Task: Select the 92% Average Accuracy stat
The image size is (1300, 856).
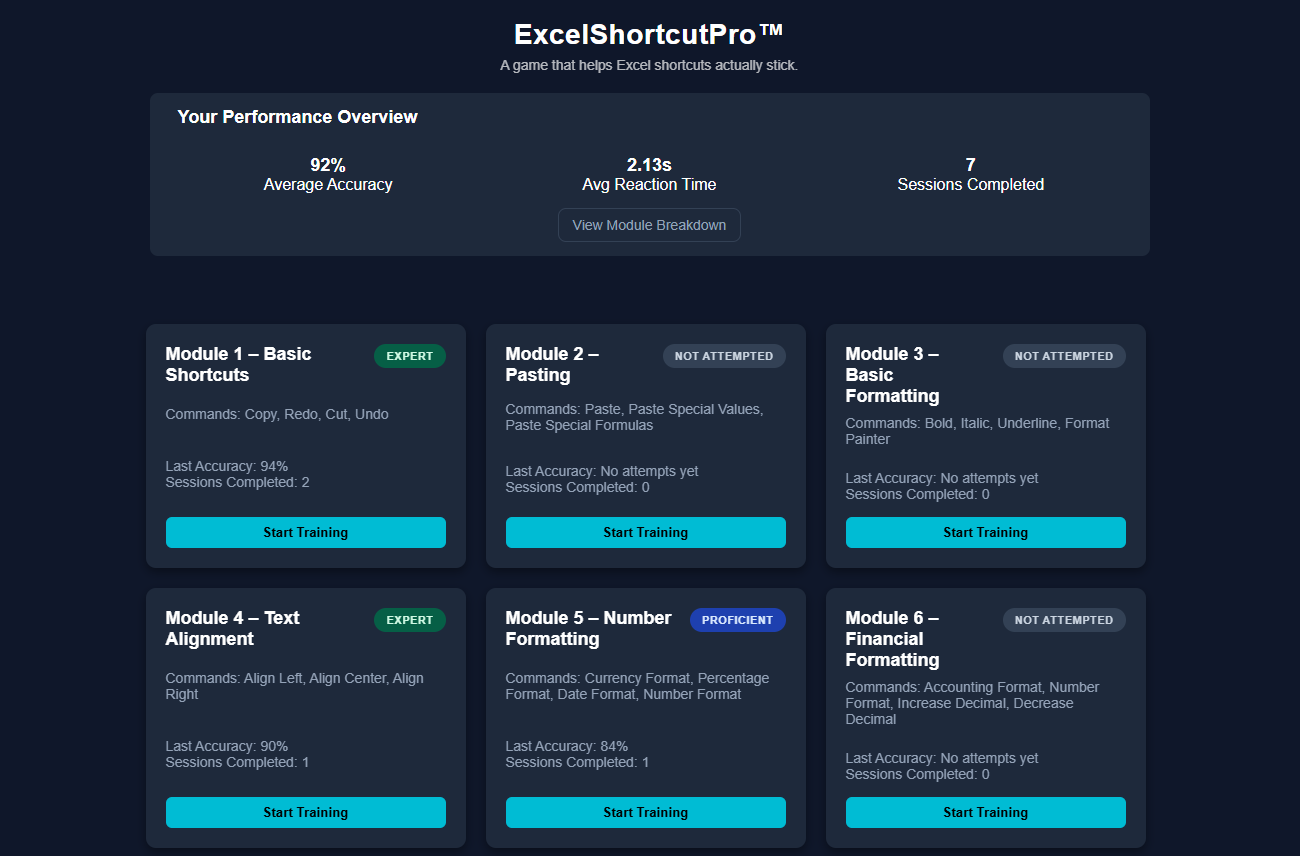Action: [327, 174]
